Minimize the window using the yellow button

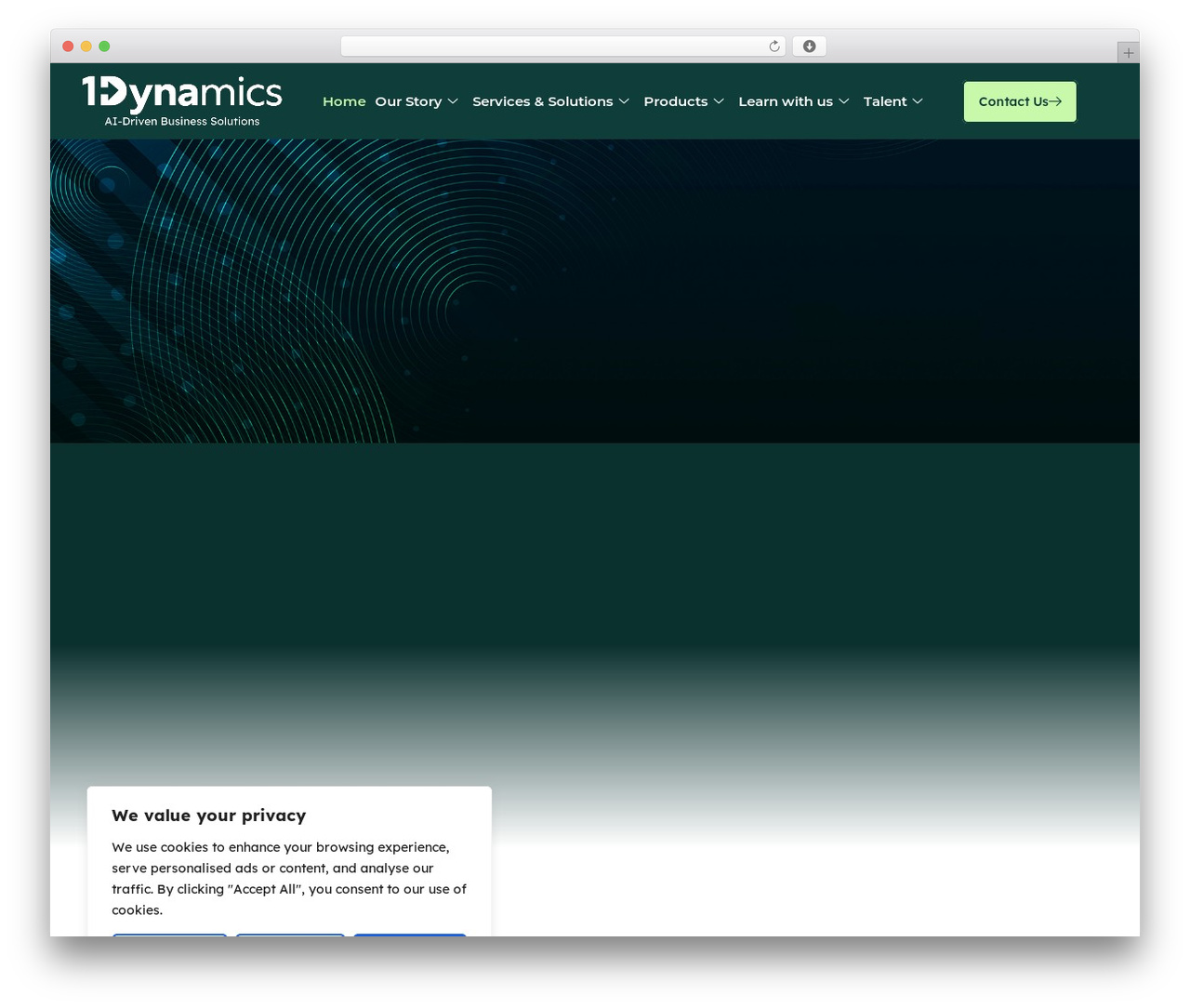coord(86,46)
